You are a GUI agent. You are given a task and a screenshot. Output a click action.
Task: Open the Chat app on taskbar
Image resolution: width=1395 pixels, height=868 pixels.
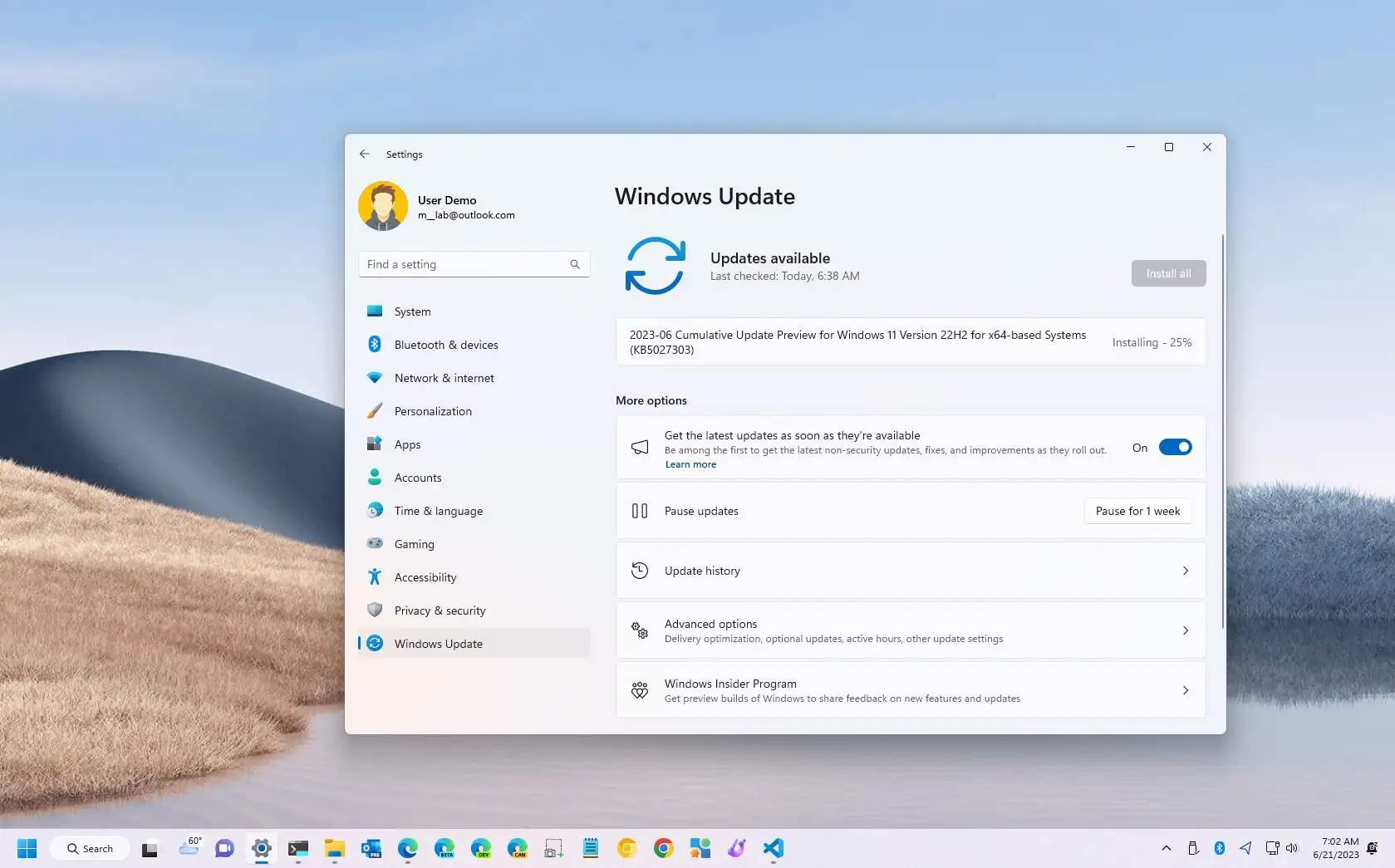click(224, 848)
